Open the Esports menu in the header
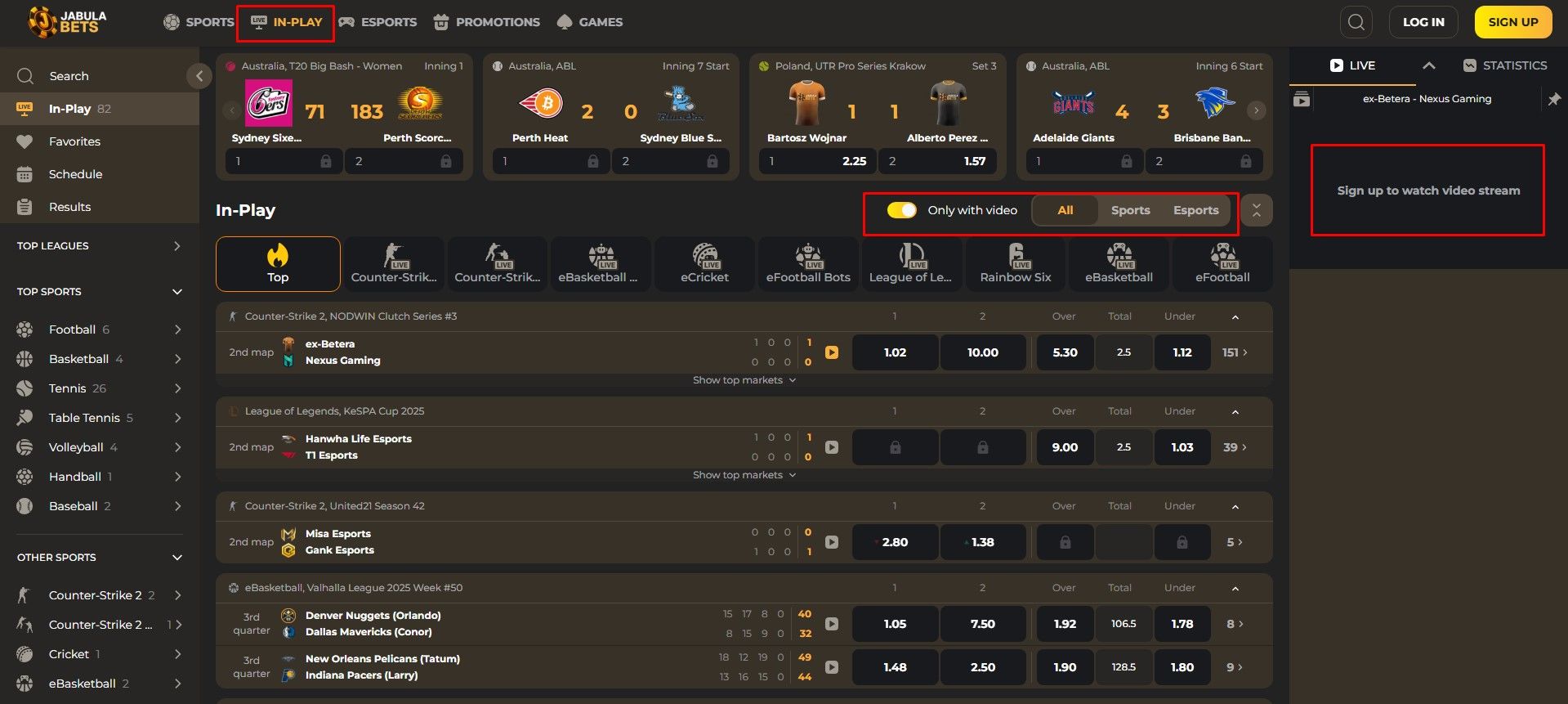This screenshot has height=704, width=1568. (x=377, y=22)
